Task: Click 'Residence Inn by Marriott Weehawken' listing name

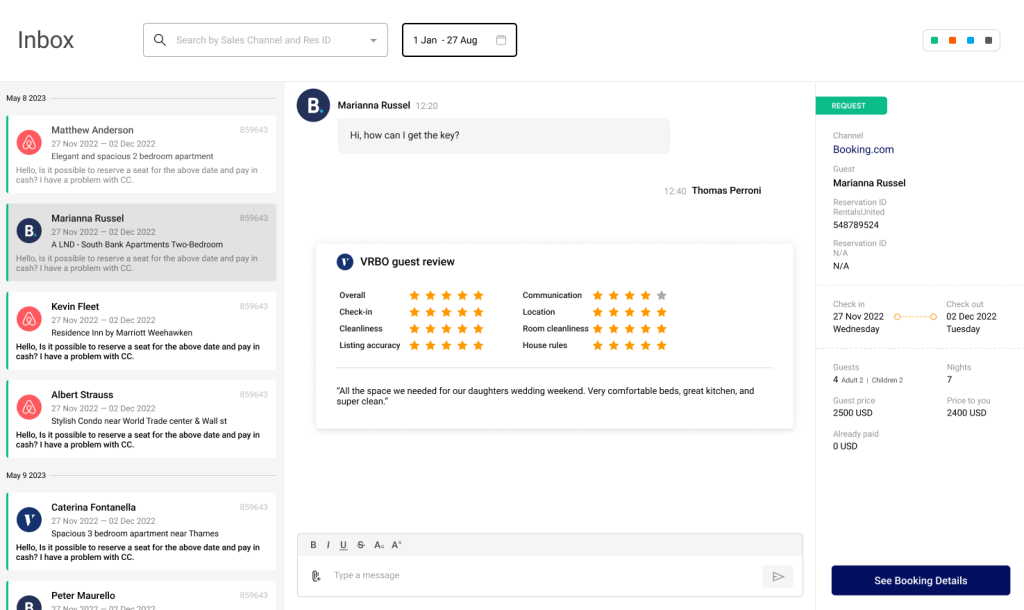Action: [x=122, y=332]
